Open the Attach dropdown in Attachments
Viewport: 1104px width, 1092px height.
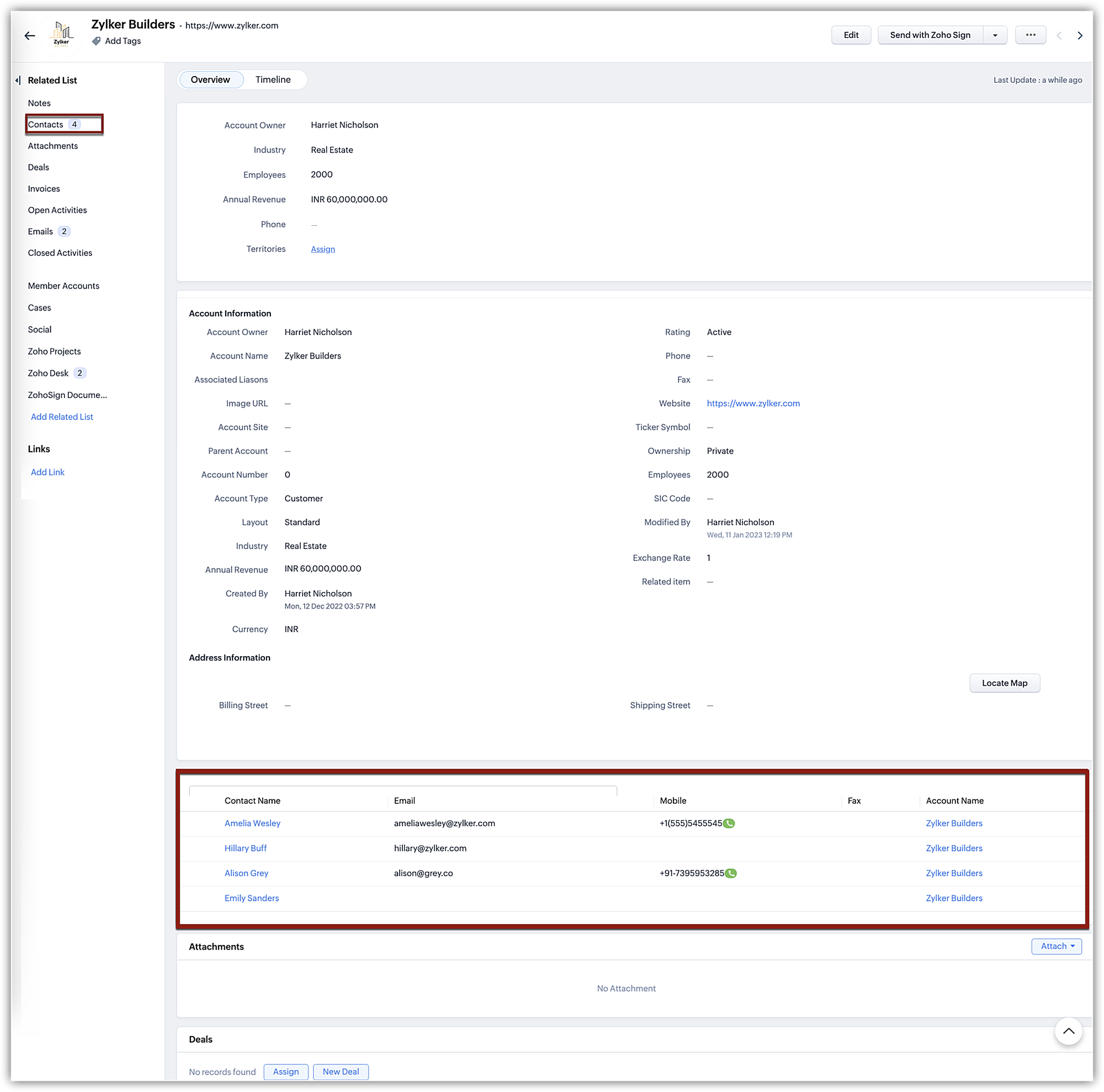pos(1056,946)
